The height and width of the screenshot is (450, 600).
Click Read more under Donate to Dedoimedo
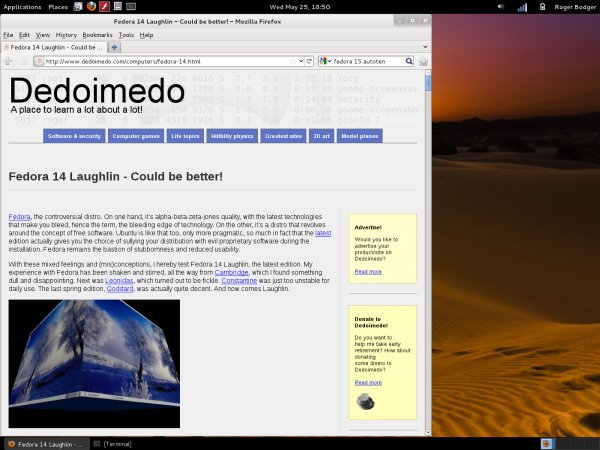[x=368, y=382]
